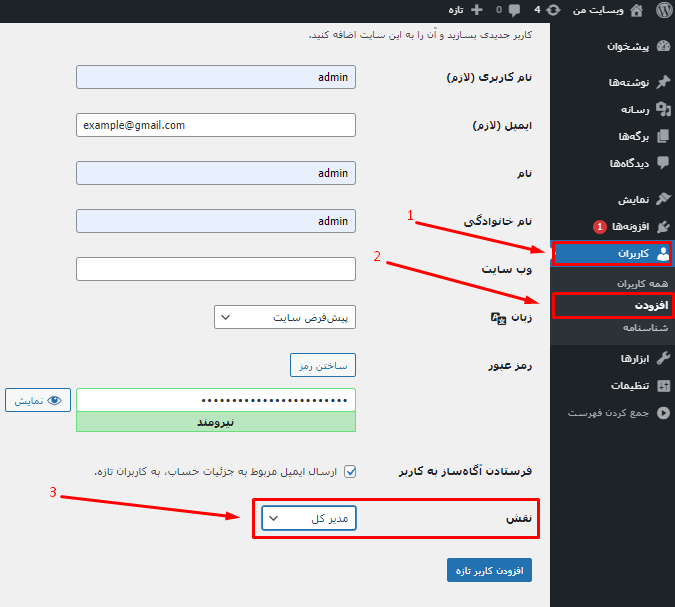This screenshot has height=607, width=675.
Task: Select شناسنامه submenu item
Action: coord(645,328)
